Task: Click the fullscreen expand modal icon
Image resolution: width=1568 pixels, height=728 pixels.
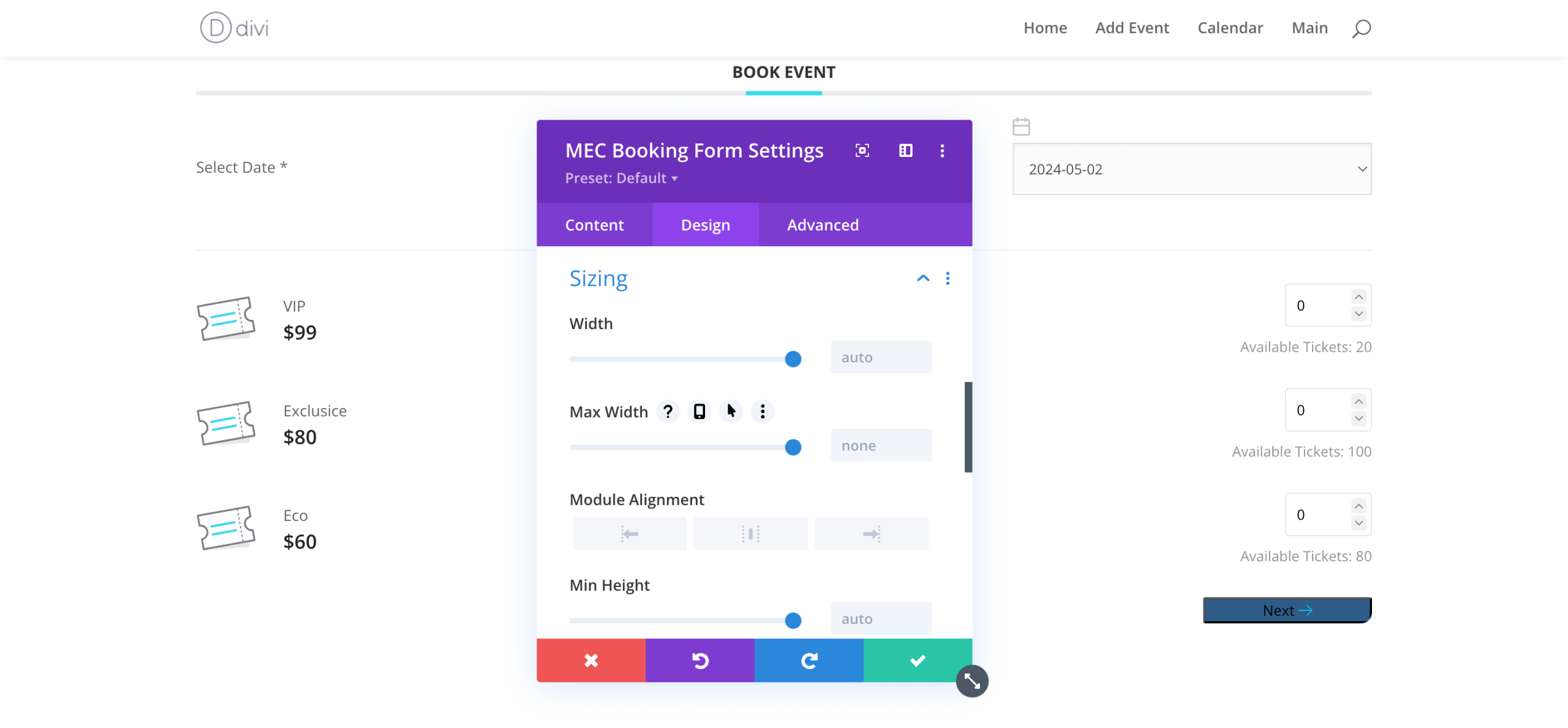Action: pyautogui.click(x=862, y=151)
